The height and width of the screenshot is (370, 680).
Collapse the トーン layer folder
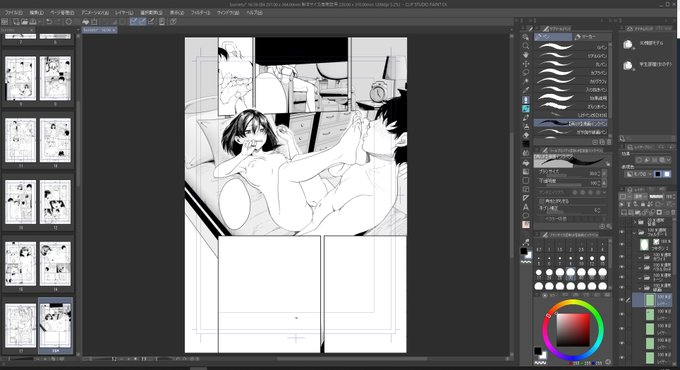click(640, 277)
